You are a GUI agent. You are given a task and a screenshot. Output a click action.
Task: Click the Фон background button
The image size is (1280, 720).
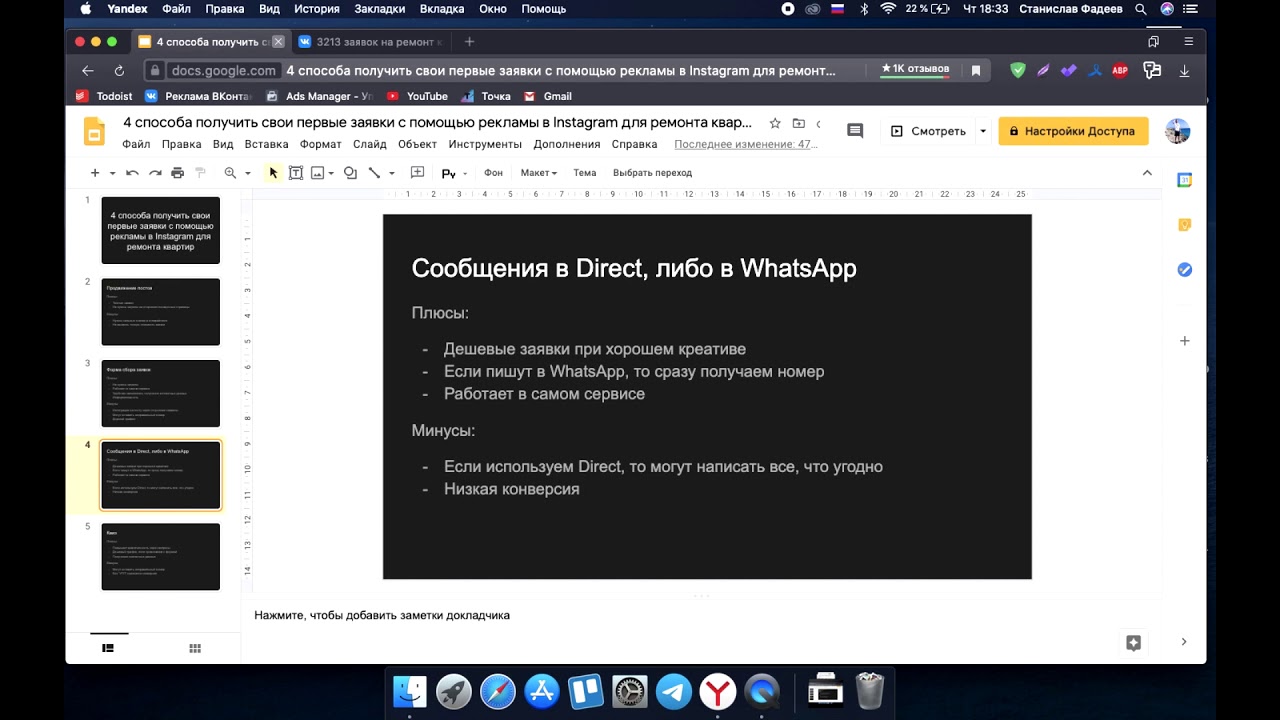pyautogui.click(x=493, y=173)
